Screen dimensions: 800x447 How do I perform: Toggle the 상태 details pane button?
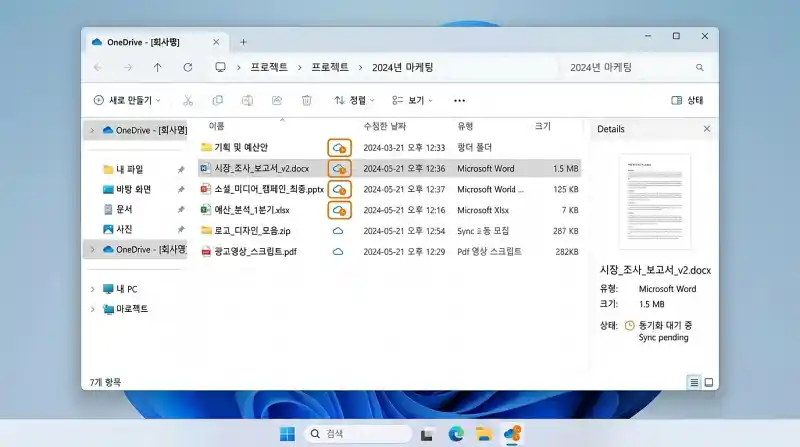[x=687, y=101]
